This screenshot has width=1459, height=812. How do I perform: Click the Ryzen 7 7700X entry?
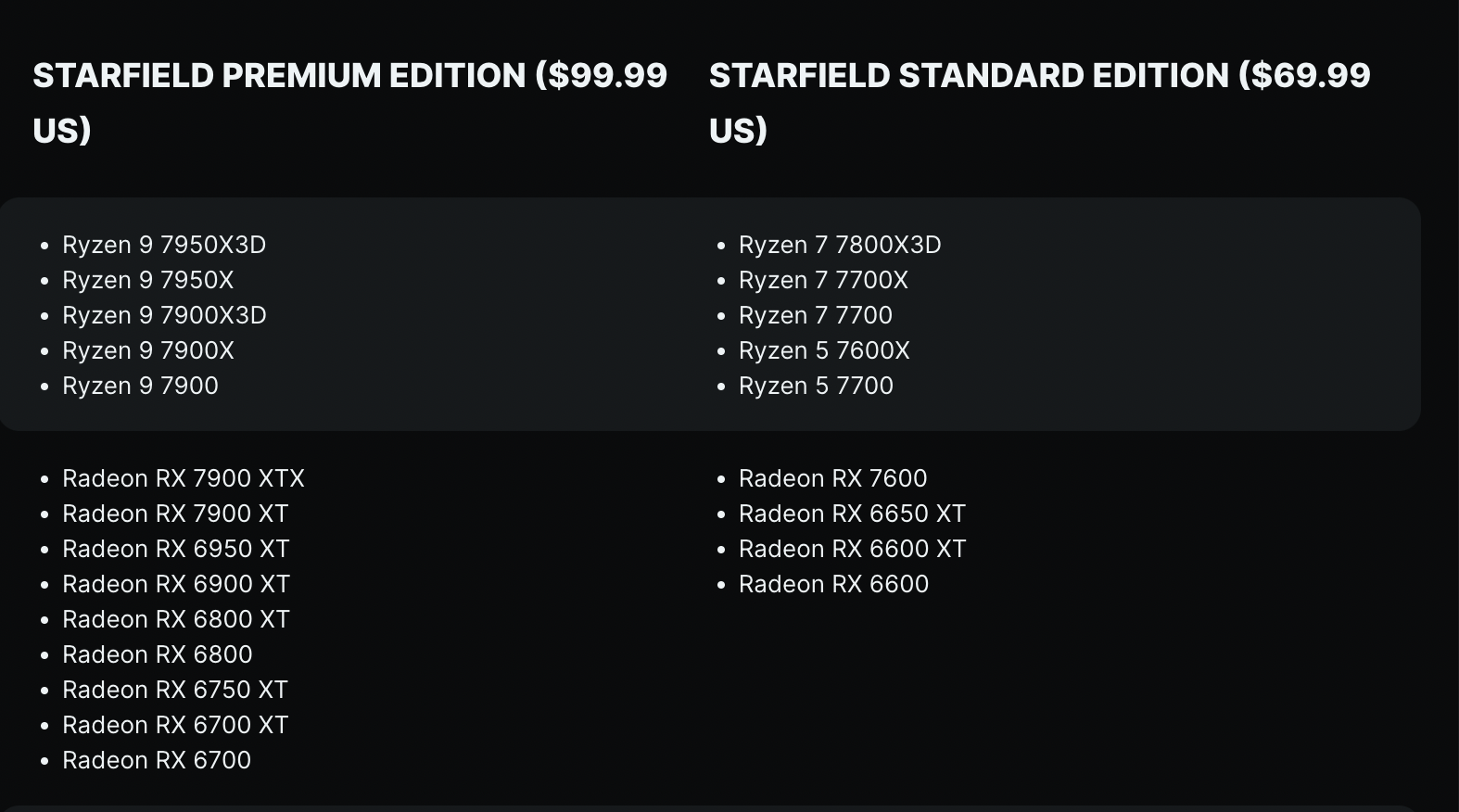823,280
